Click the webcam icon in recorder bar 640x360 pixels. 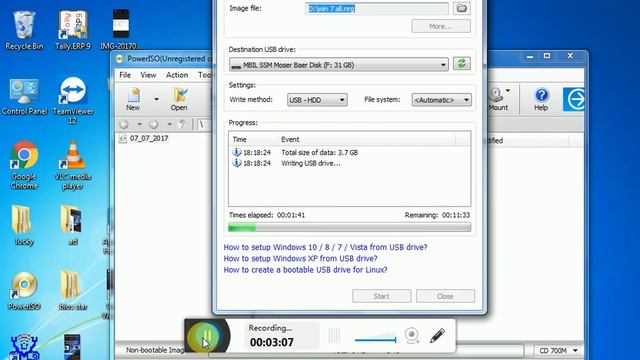412,336
